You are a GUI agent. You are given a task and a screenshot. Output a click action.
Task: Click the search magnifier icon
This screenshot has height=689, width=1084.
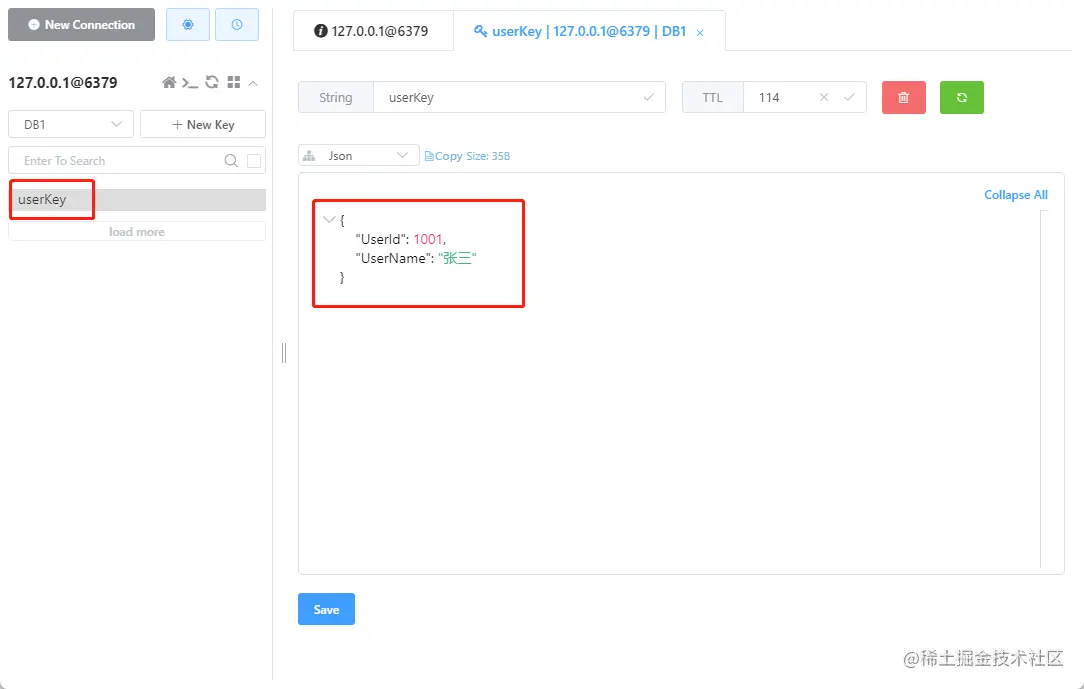(x=231, y=160)
